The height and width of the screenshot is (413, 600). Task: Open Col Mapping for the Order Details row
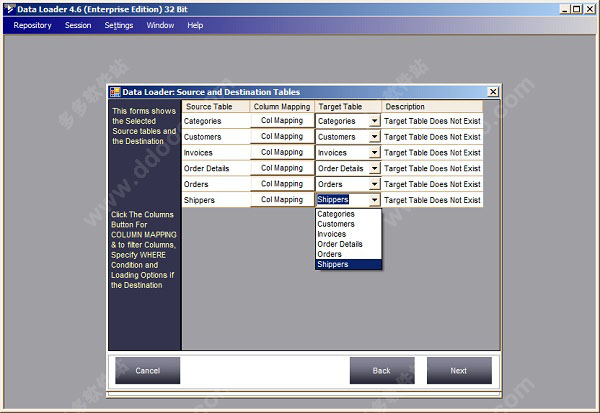(282, 168)
